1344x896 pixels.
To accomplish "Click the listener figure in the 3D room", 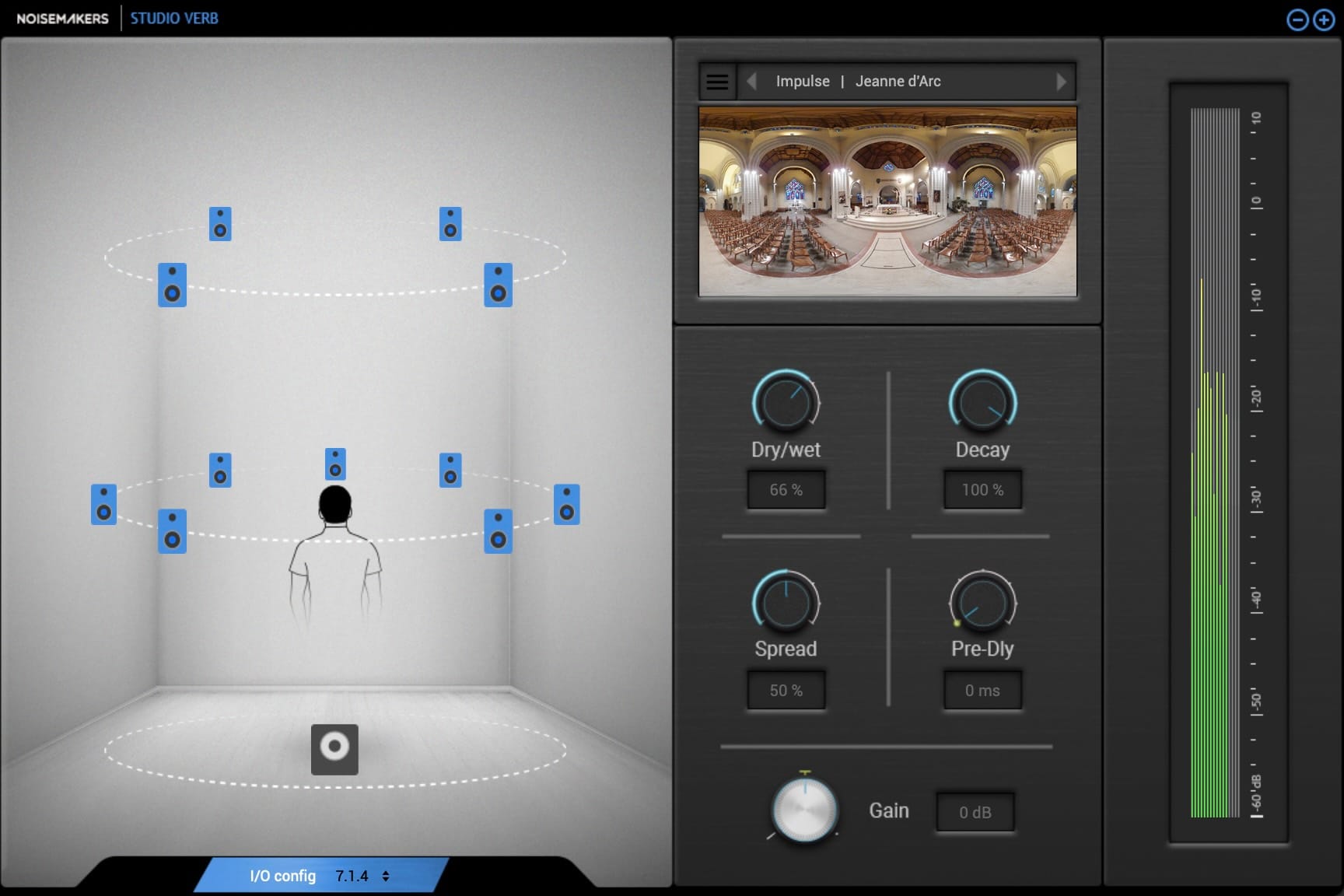I will (334, 560).
